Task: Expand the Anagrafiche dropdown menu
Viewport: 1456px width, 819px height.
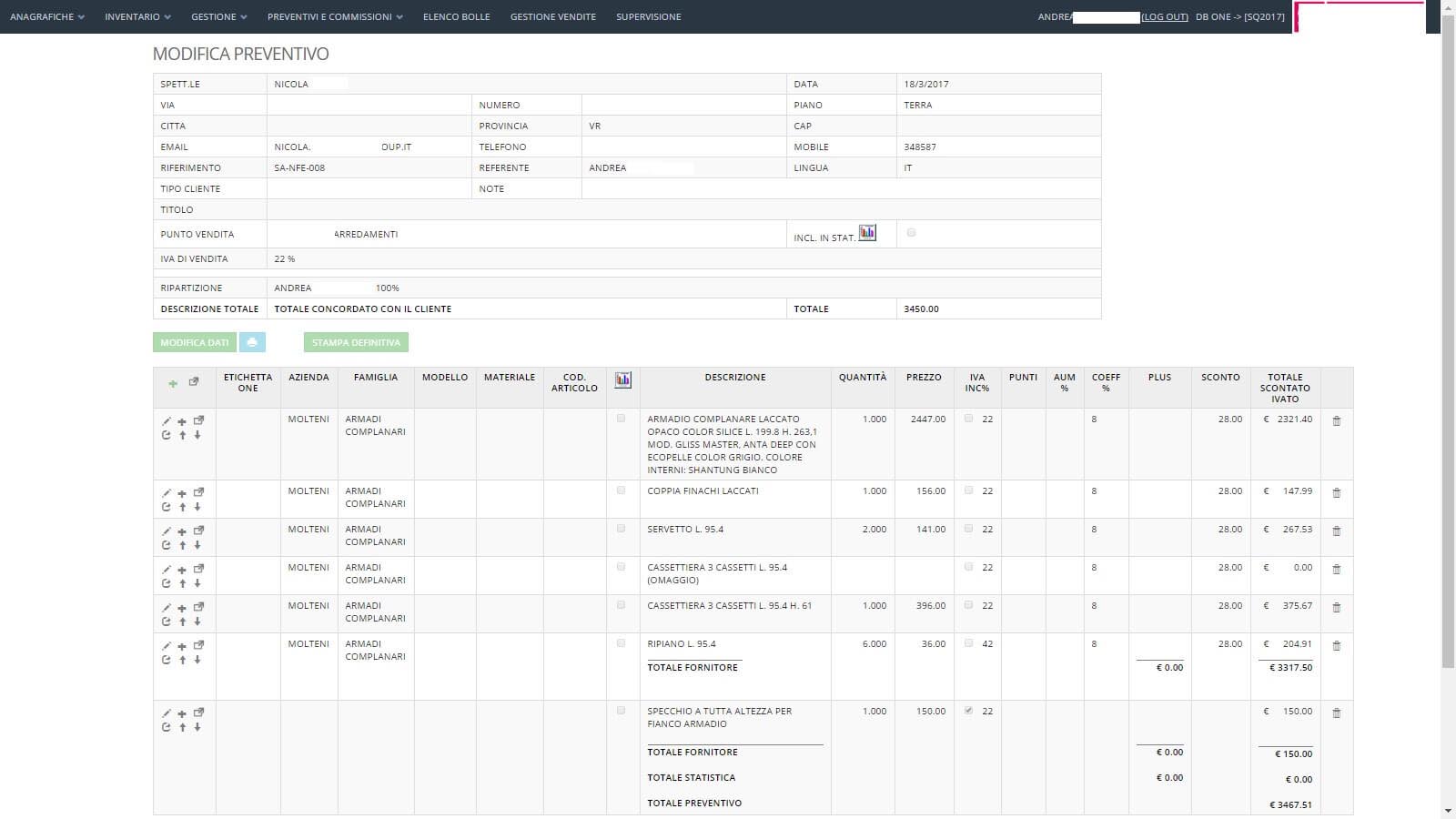Action: 47,16
